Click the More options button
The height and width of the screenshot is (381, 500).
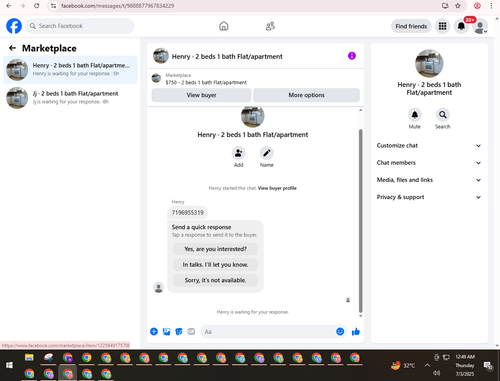click(x=306, y=95)
